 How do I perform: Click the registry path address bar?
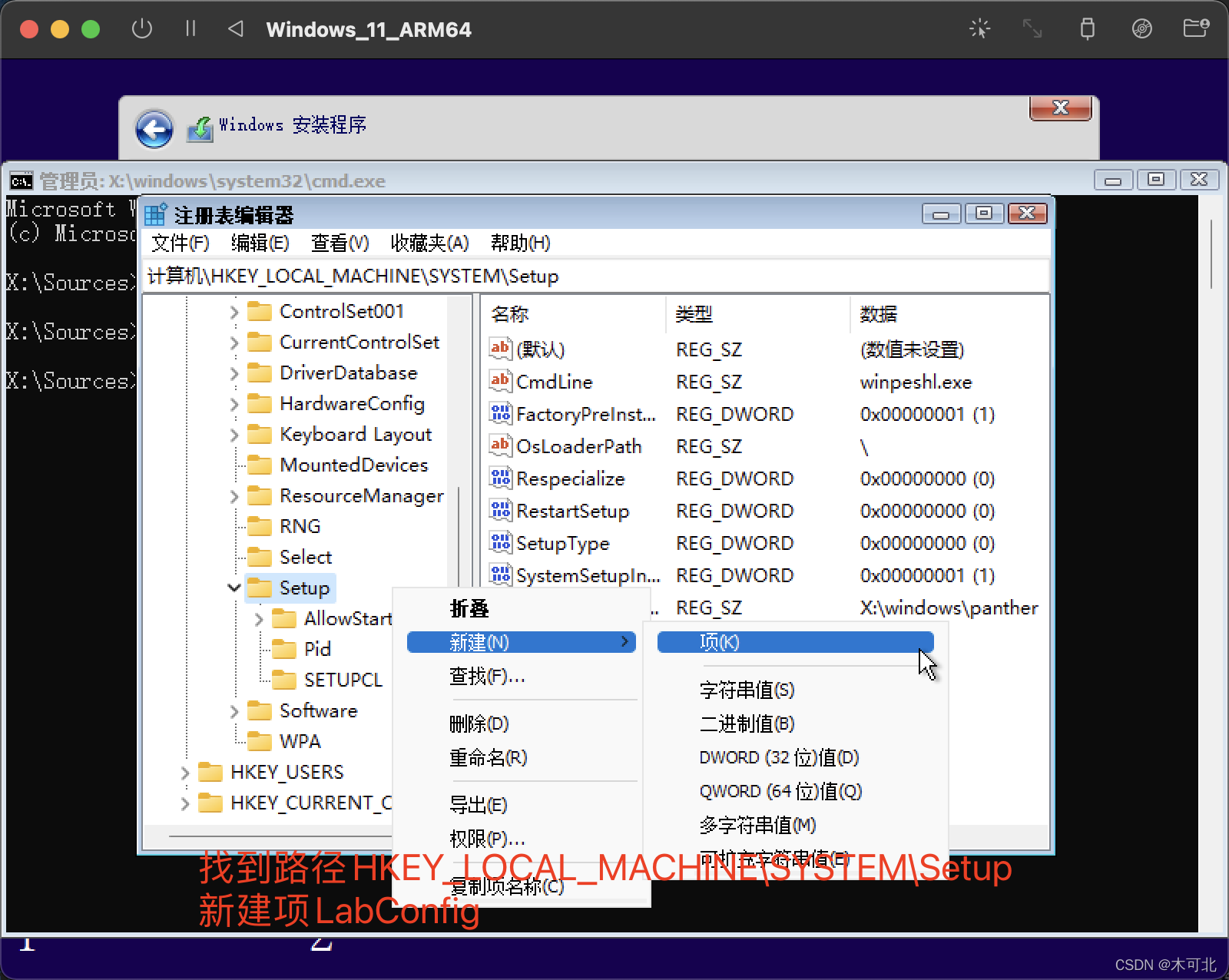596,276
